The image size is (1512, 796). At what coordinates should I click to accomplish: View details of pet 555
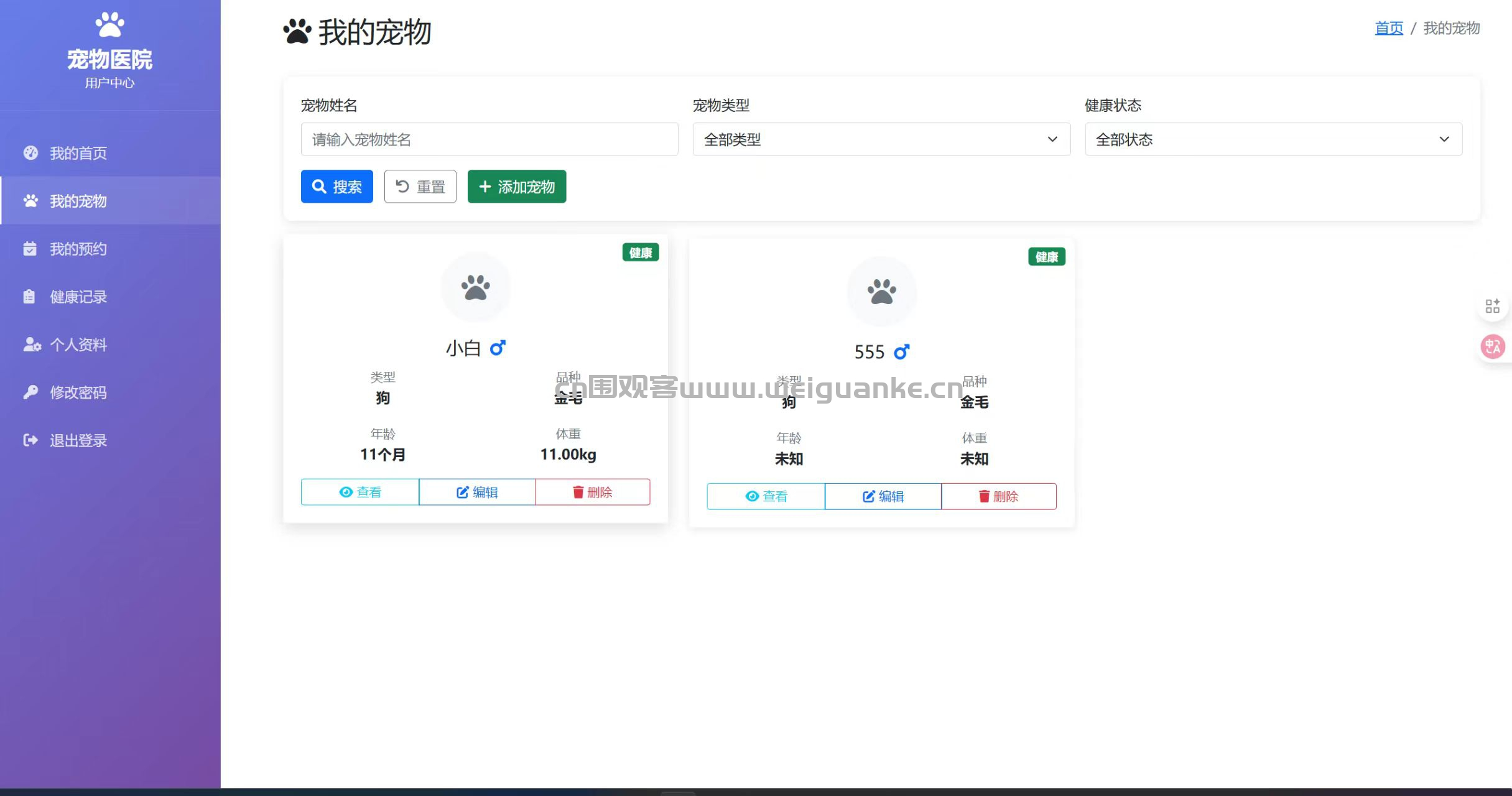point(766,496)
